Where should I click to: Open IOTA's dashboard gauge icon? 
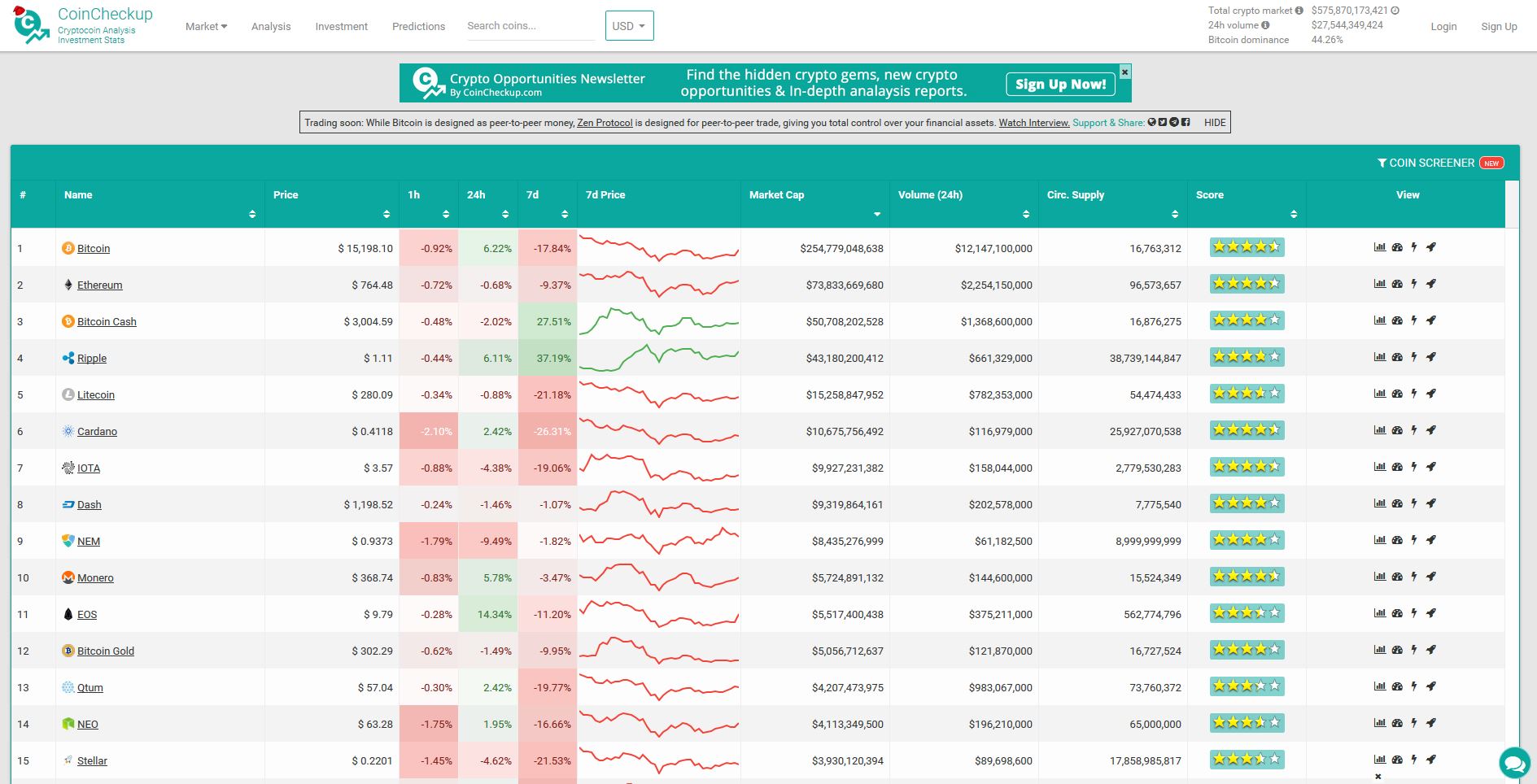point(1397,467)
